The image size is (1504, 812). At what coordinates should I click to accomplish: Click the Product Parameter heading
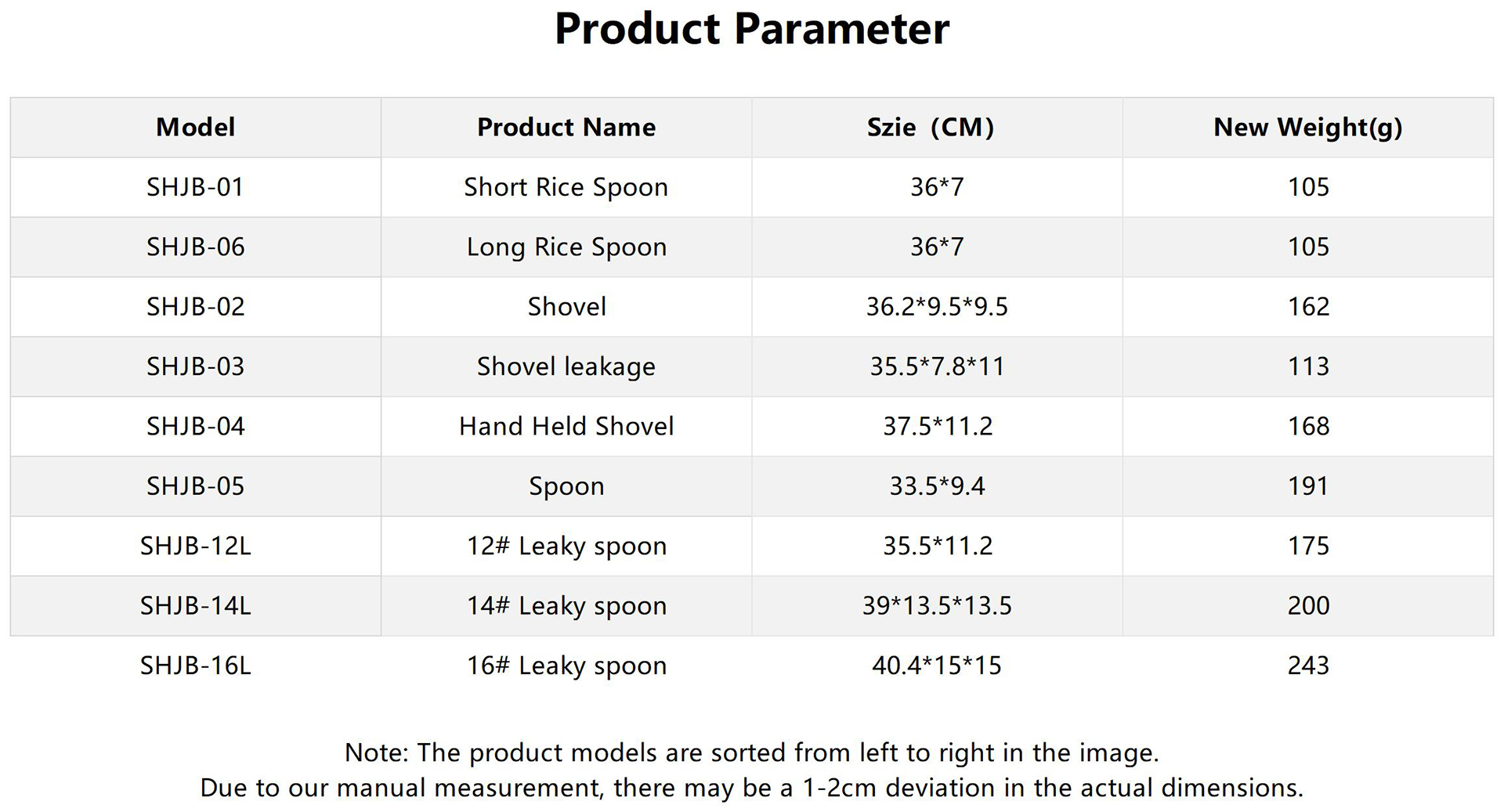[751, 29]
